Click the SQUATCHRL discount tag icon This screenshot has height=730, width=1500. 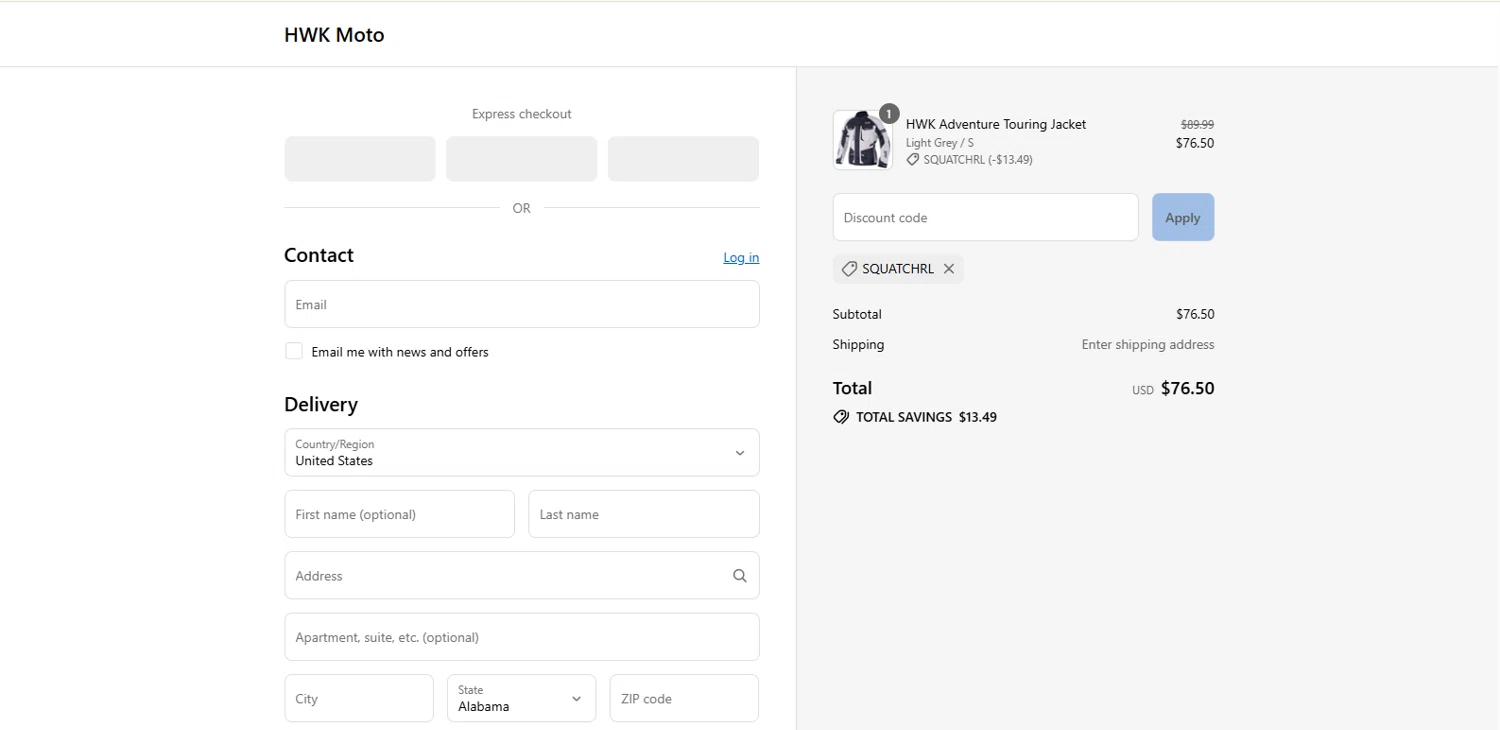pyautogui.click(x=849, y=269)
